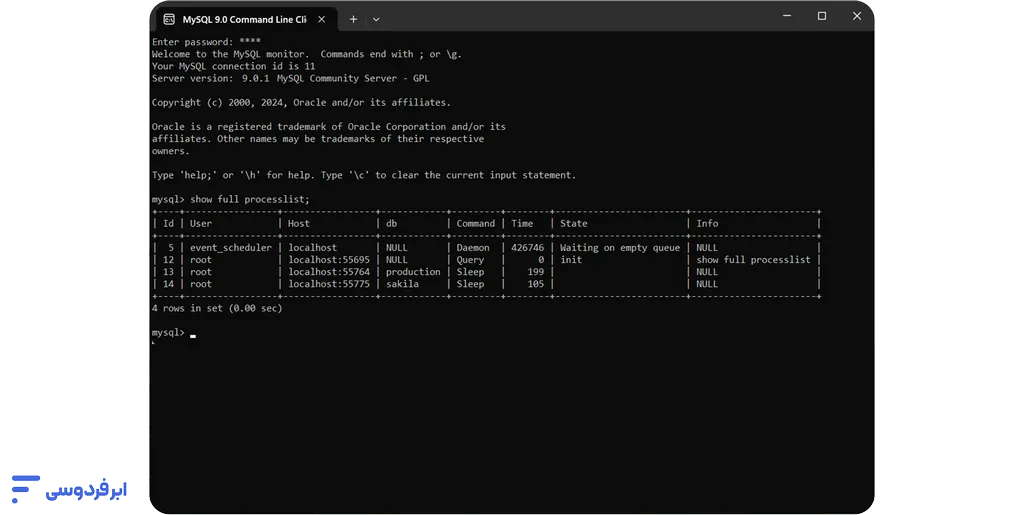Click the 'State' column header
Image resolution: width=1024 pixels, height=515 pixels.
[x=573, y=223]
